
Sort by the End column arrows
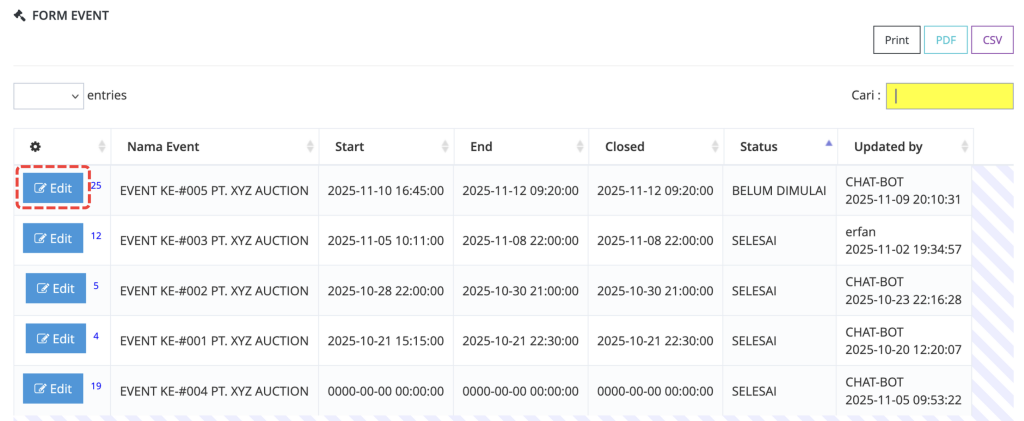[579, 147]
